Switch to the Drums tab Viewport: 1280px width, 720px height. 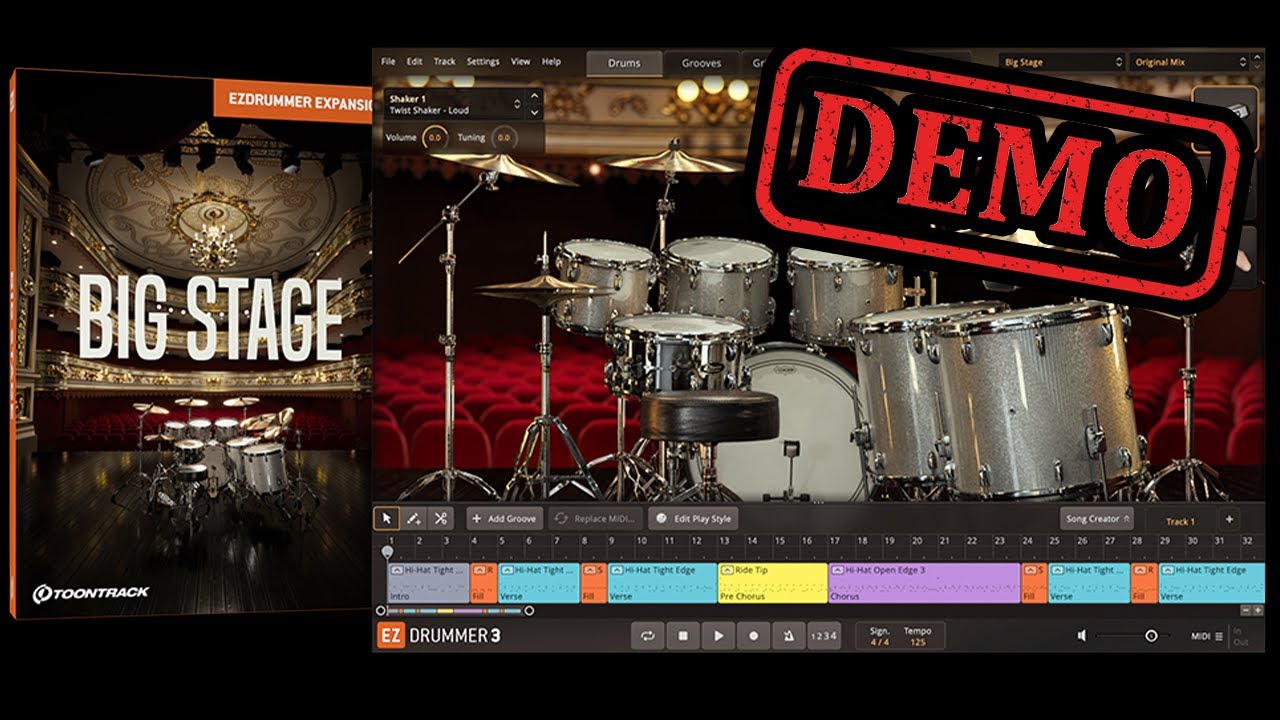(625, 63)
